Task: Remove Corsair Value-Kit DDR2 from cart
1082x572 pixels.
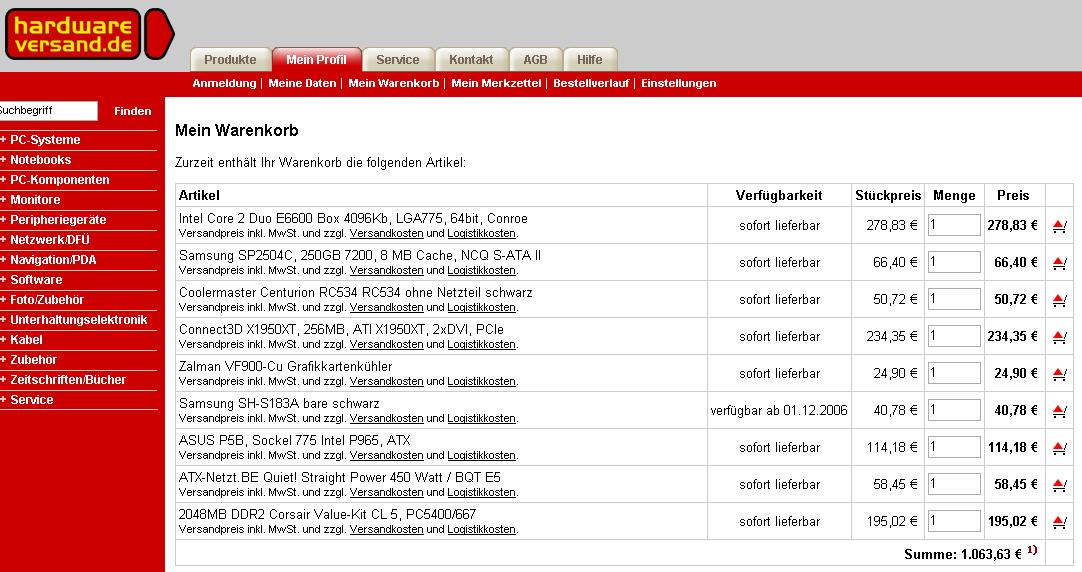Action: [x=1059, y=522]
